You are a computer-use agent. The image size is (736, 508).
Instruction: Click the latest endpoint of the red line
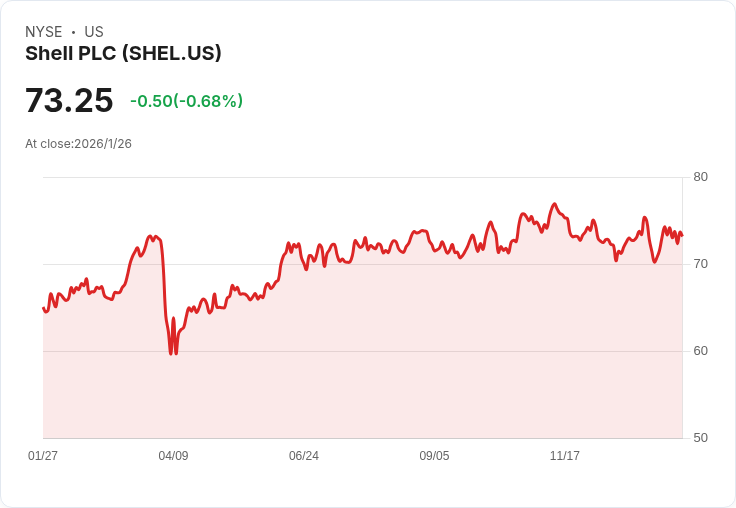coord(682,235)
